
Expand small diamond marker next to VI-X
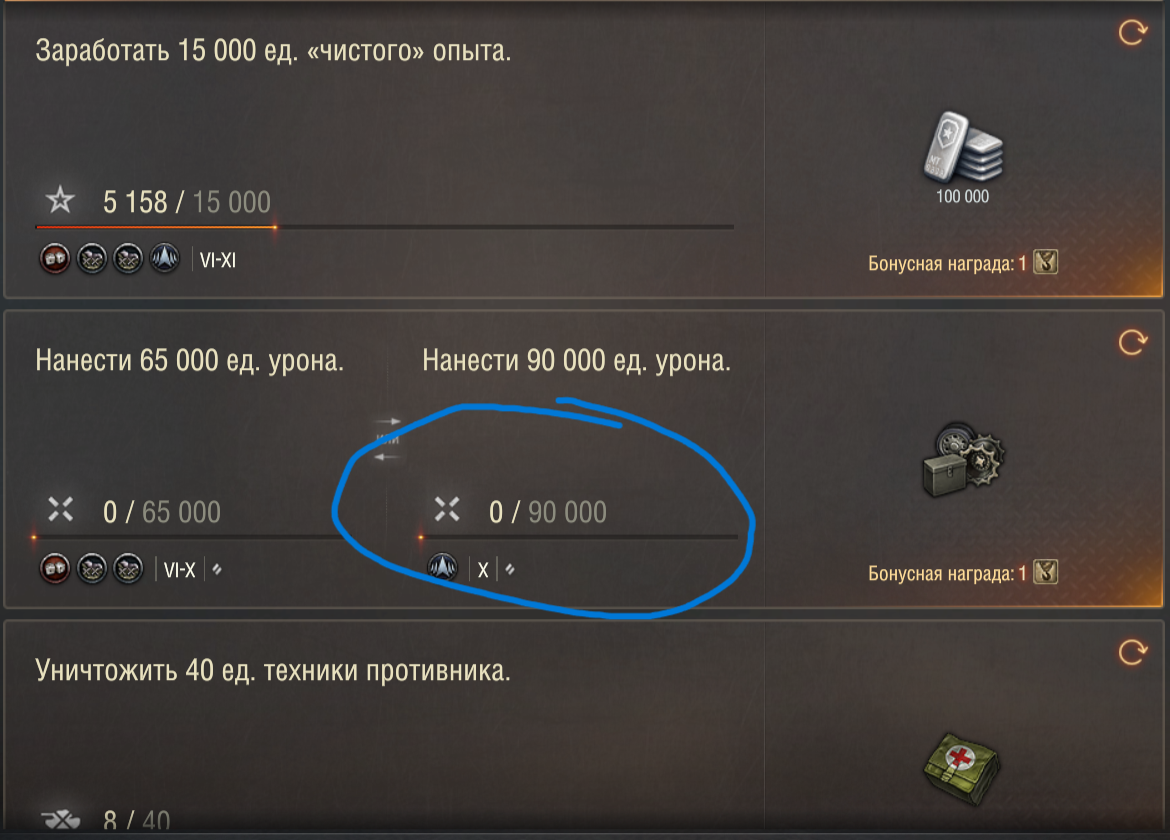tap(216, 569)
